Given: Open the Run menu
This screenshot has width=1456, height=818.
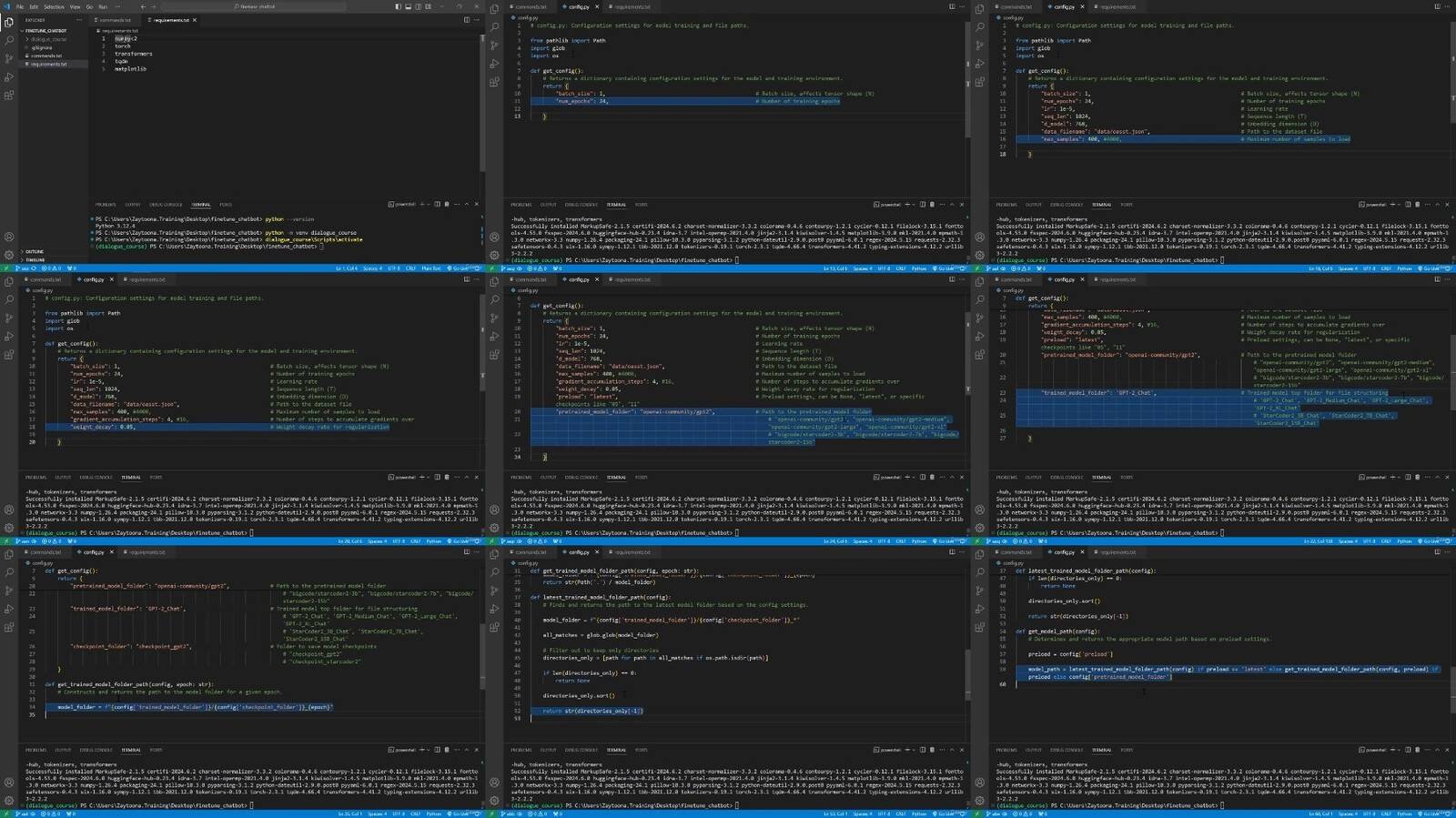Looking at the screenshot, I should coord(103,6).
